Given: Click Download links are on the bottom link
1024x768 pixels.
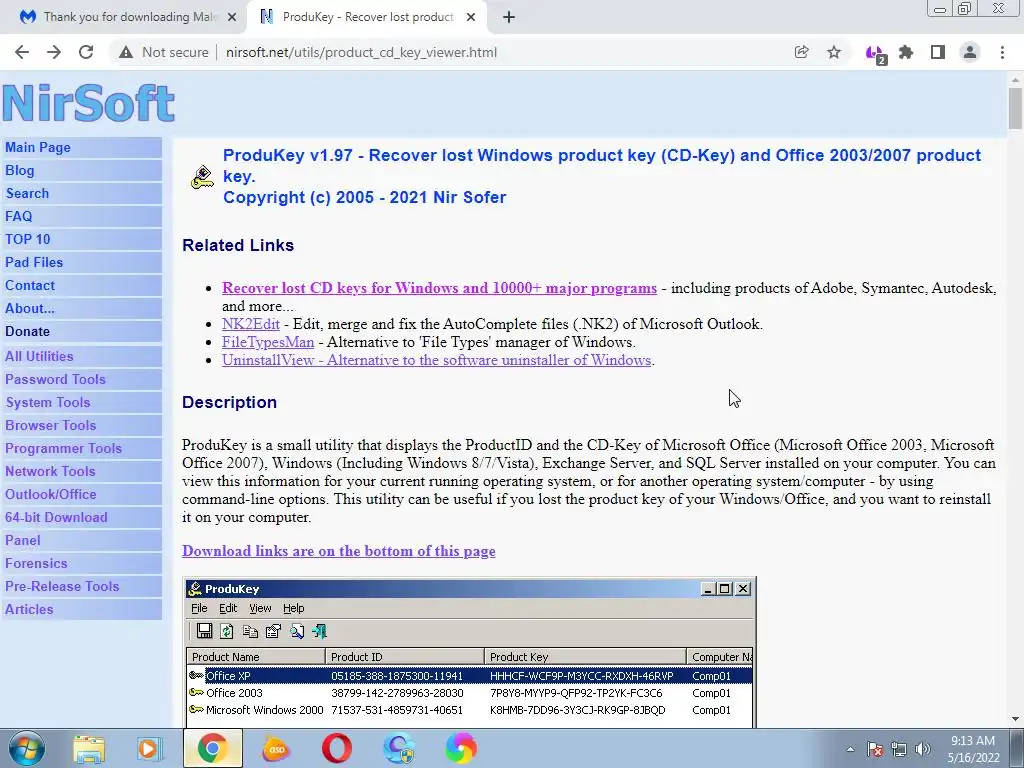Looking at the screenshot, I should click(339, 551).
